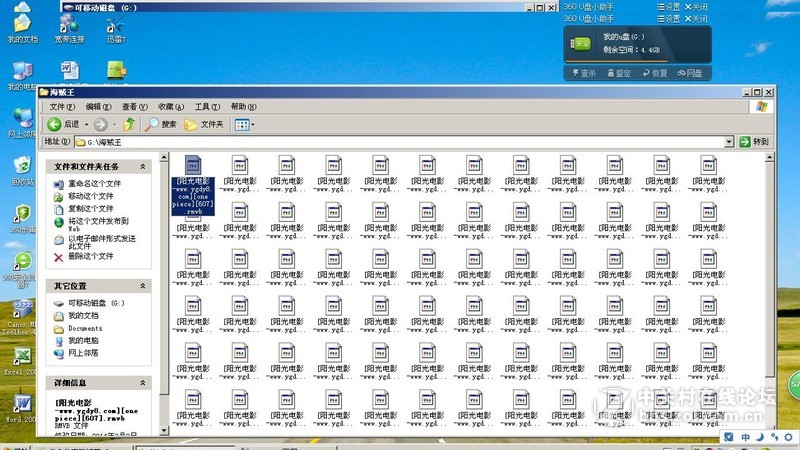Open the Views icon button

coord(242,124)
